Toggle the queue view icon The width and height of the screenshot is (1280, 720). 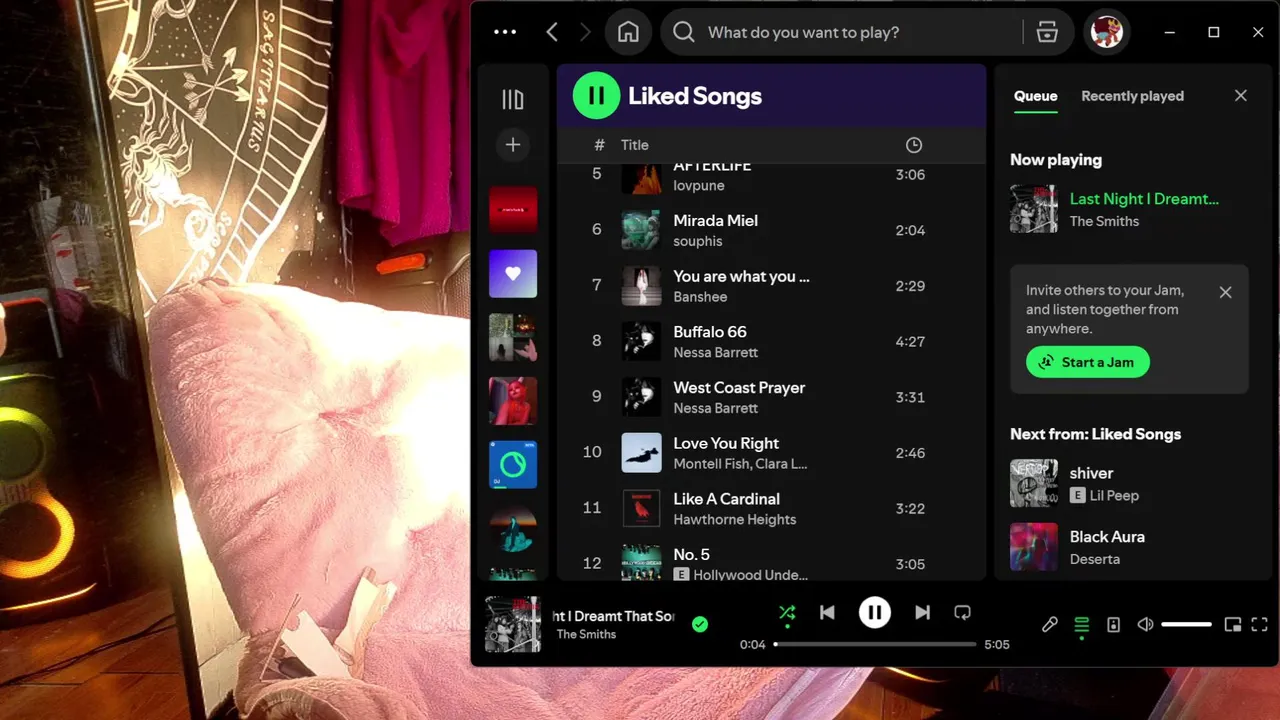tap(1081, 625)
